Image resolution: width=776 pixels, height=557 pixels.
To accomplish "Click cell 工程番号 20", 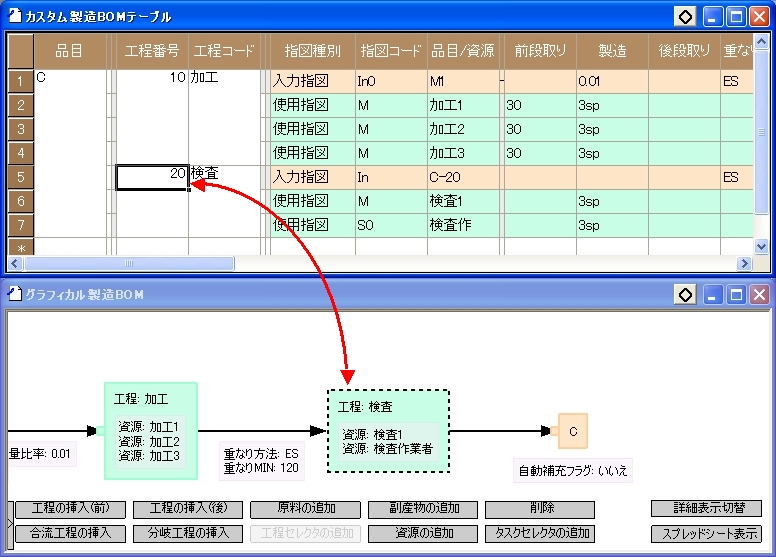I will (x=152, y=177).
